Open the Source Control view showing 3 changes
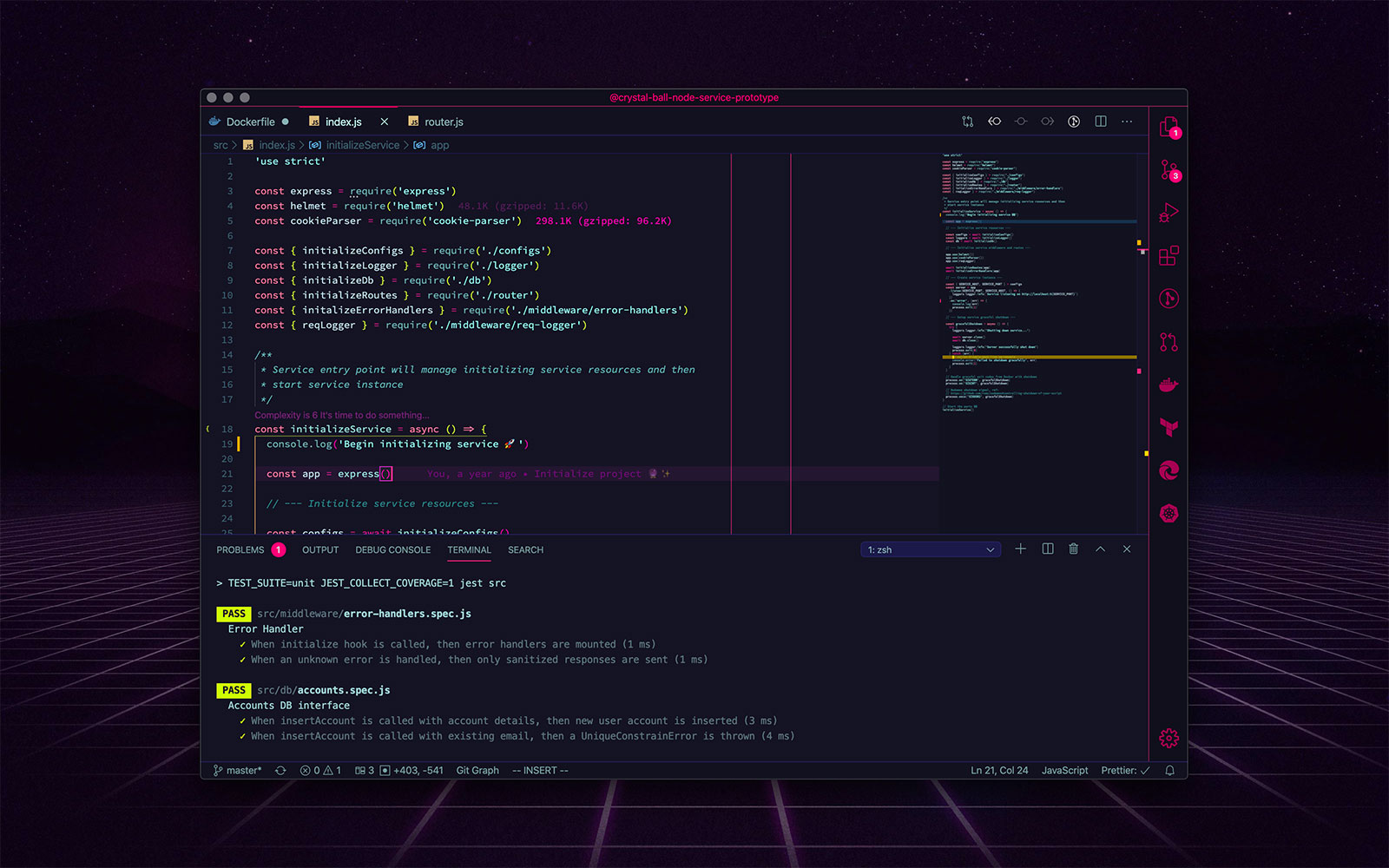This screenshot has height=868, width=1389. coord(1168,170)
